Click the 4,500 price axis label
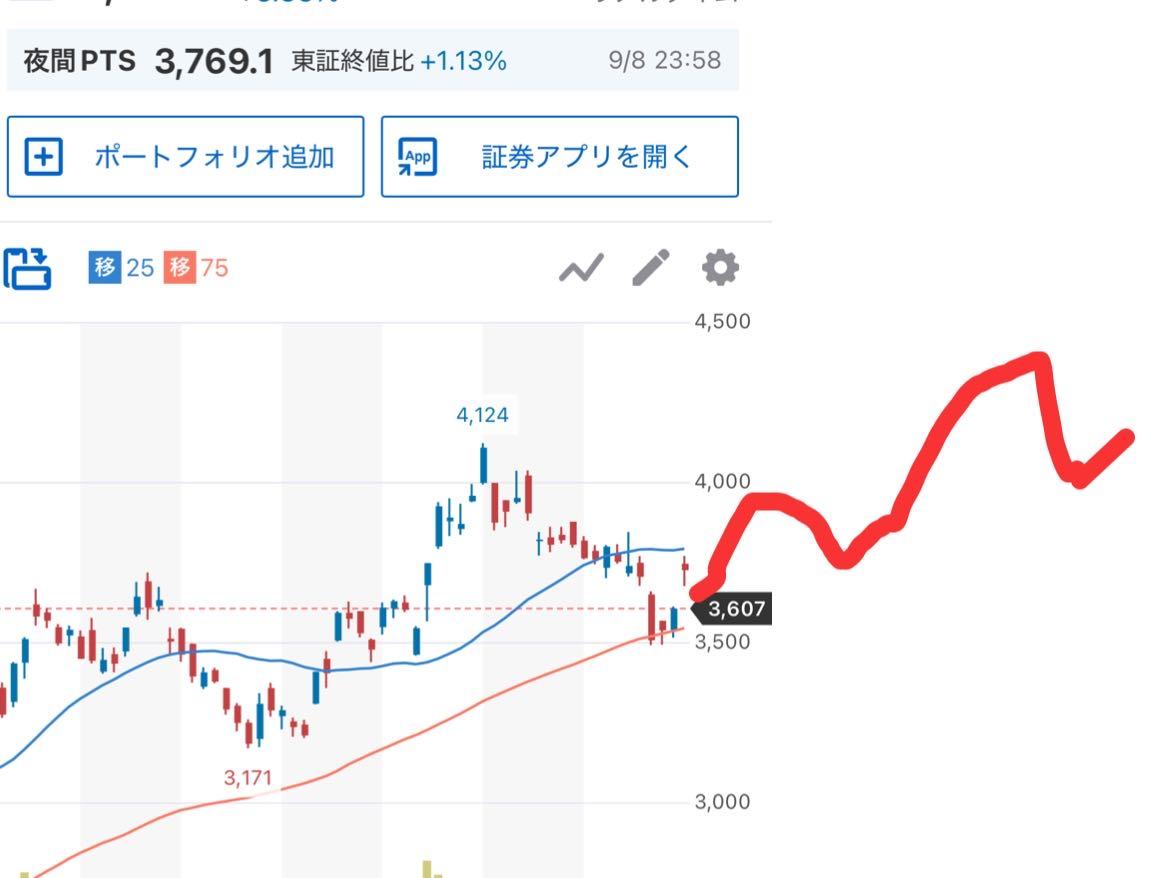This screenshot has width=1170, height=878. point(723,322)
